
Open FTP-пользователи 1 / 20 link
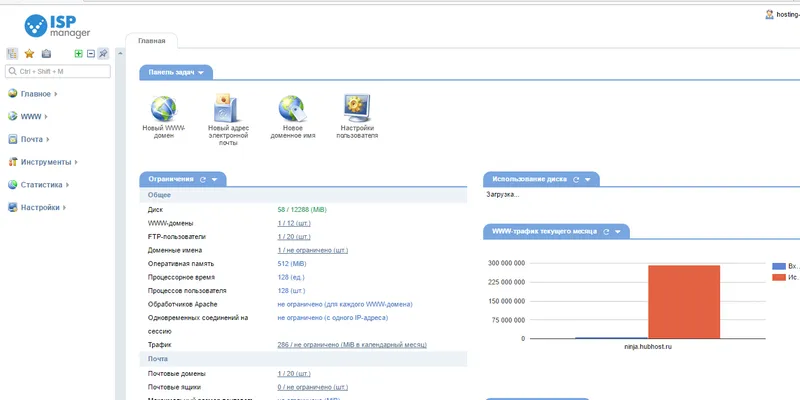(x=294, y=237)
